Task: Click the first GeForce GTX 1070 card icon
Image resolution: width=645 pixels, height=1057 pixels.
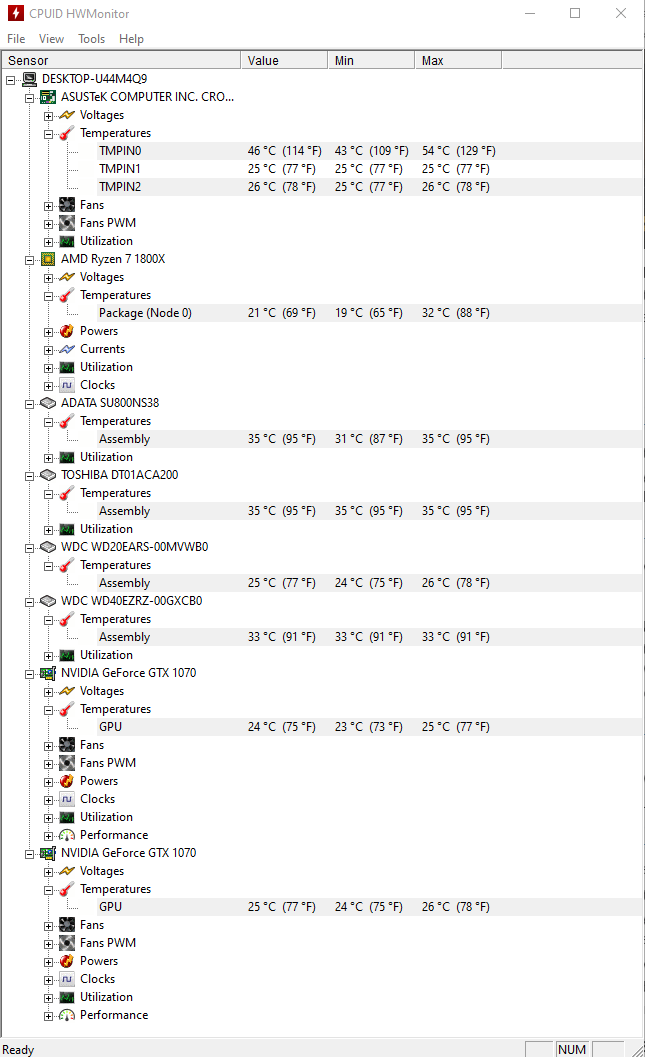Action: click(48, 673)
